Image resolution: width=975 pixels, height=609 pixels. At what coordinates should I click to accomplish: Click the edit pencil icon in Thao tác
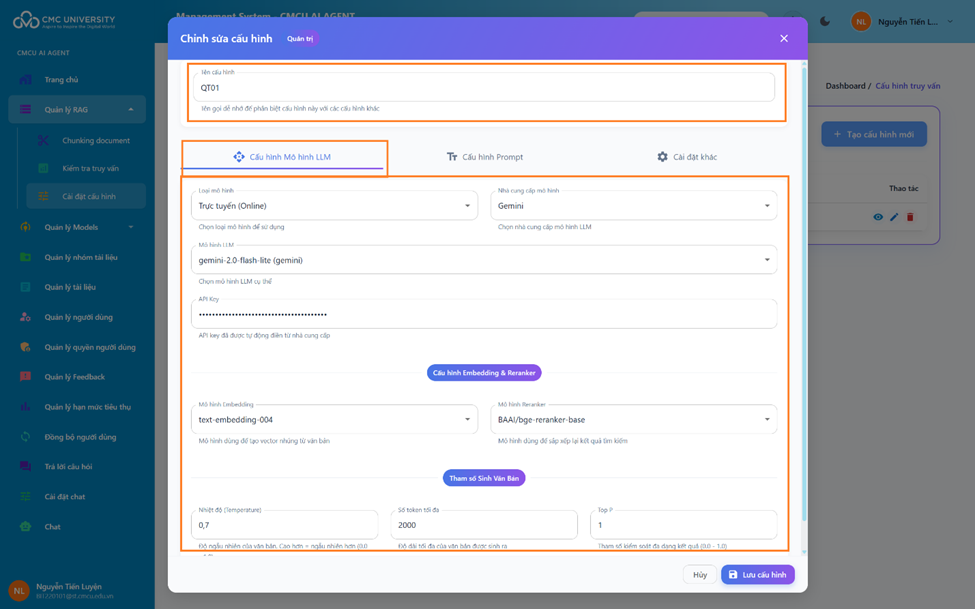[x=894, y=217]
